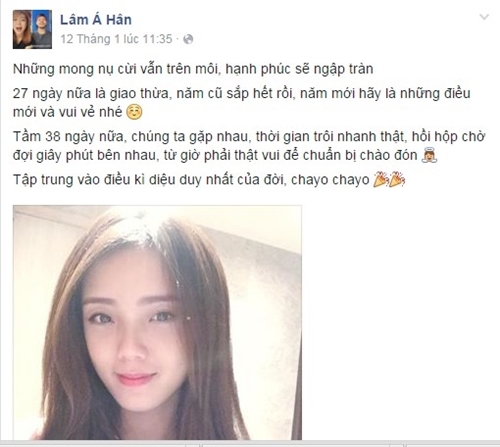
Task: Click the blushing smile emoji after 'vui vẻ nhé'
Action: [135, 112]
